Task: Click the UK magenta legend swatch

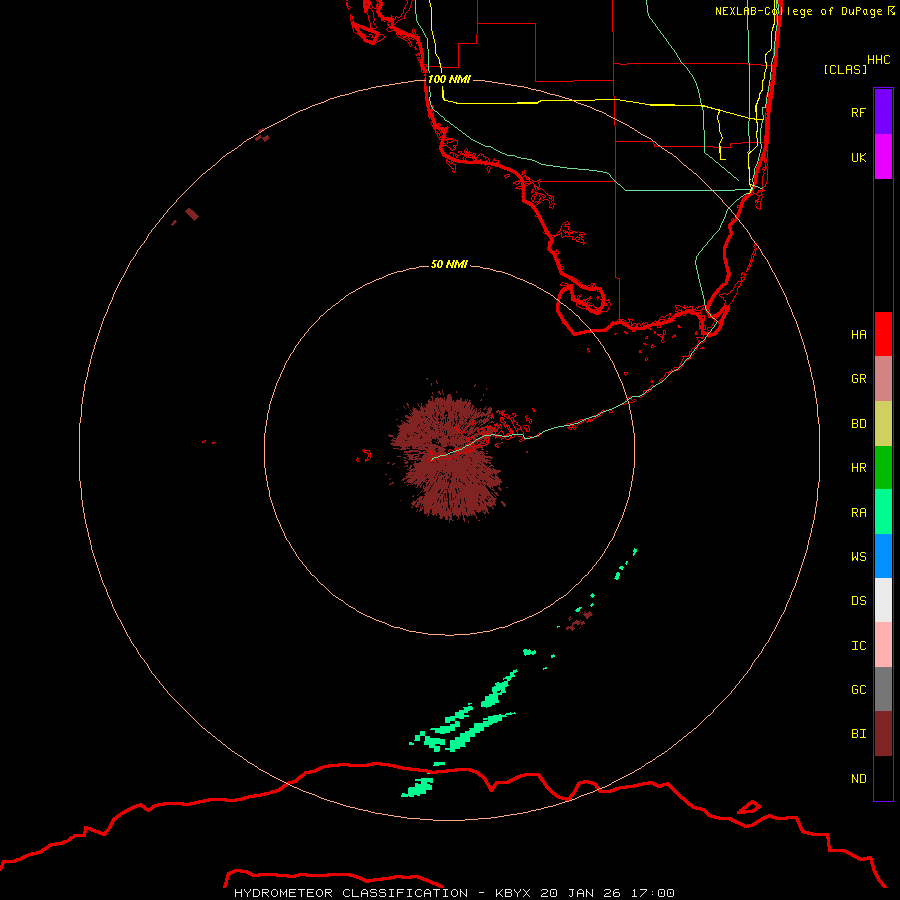Action: tap(883, 157)
